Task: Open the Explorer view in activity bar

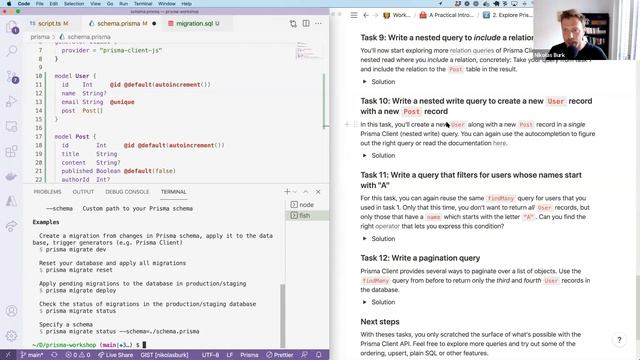Action: (x=12, y=28)
